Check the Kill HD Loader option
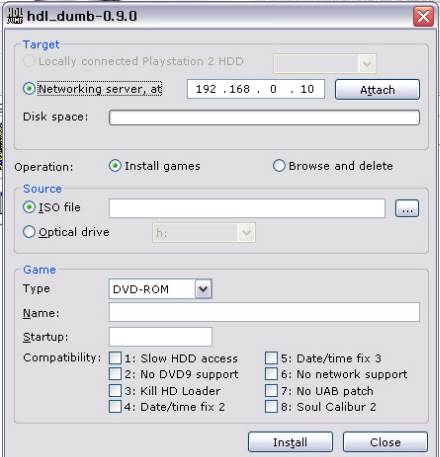Image resolution: width=440 pixels, height=457 pixels. [115, 390]
